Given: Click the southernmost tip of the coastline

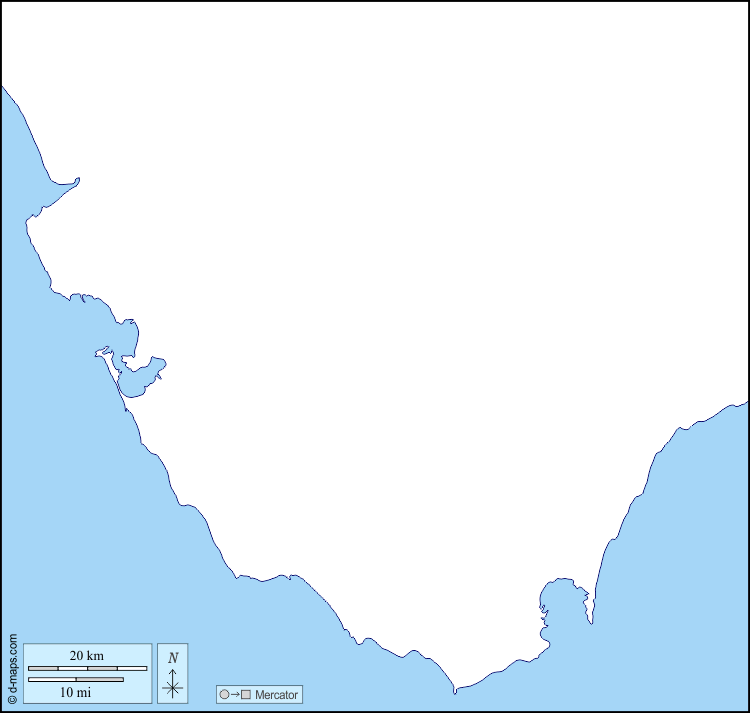Looking at the screenshot, I should pyautogui.click(x=455, y=689).
